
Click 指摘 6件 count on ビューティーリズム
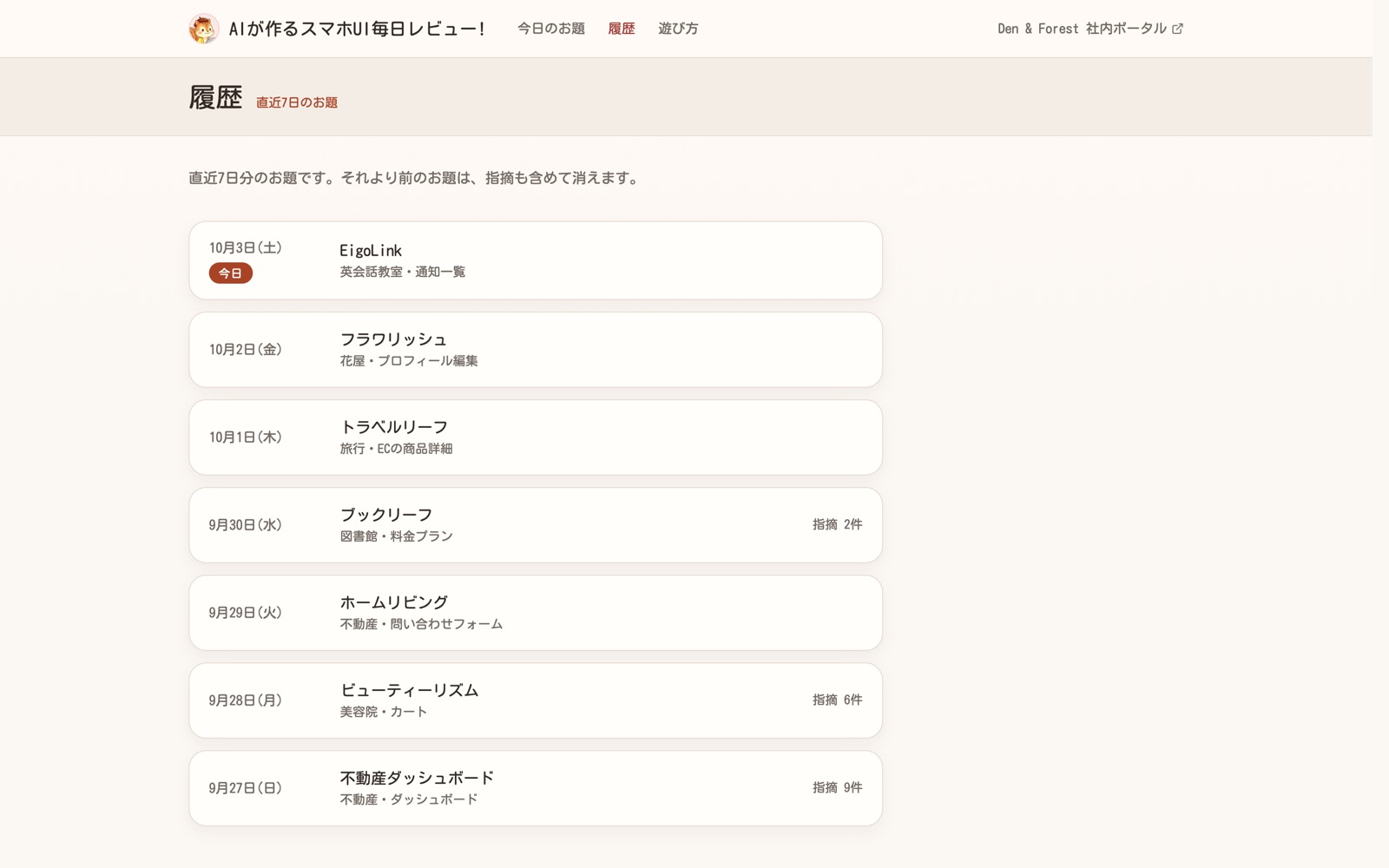(838, 700)
